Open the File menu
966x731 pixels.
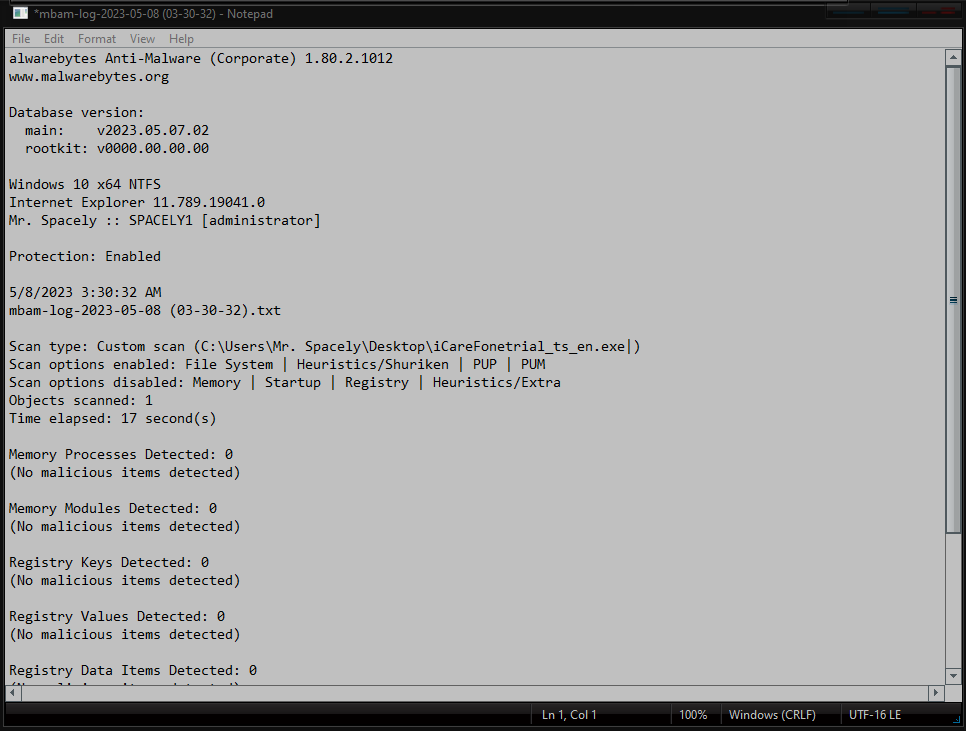point(21,39)
